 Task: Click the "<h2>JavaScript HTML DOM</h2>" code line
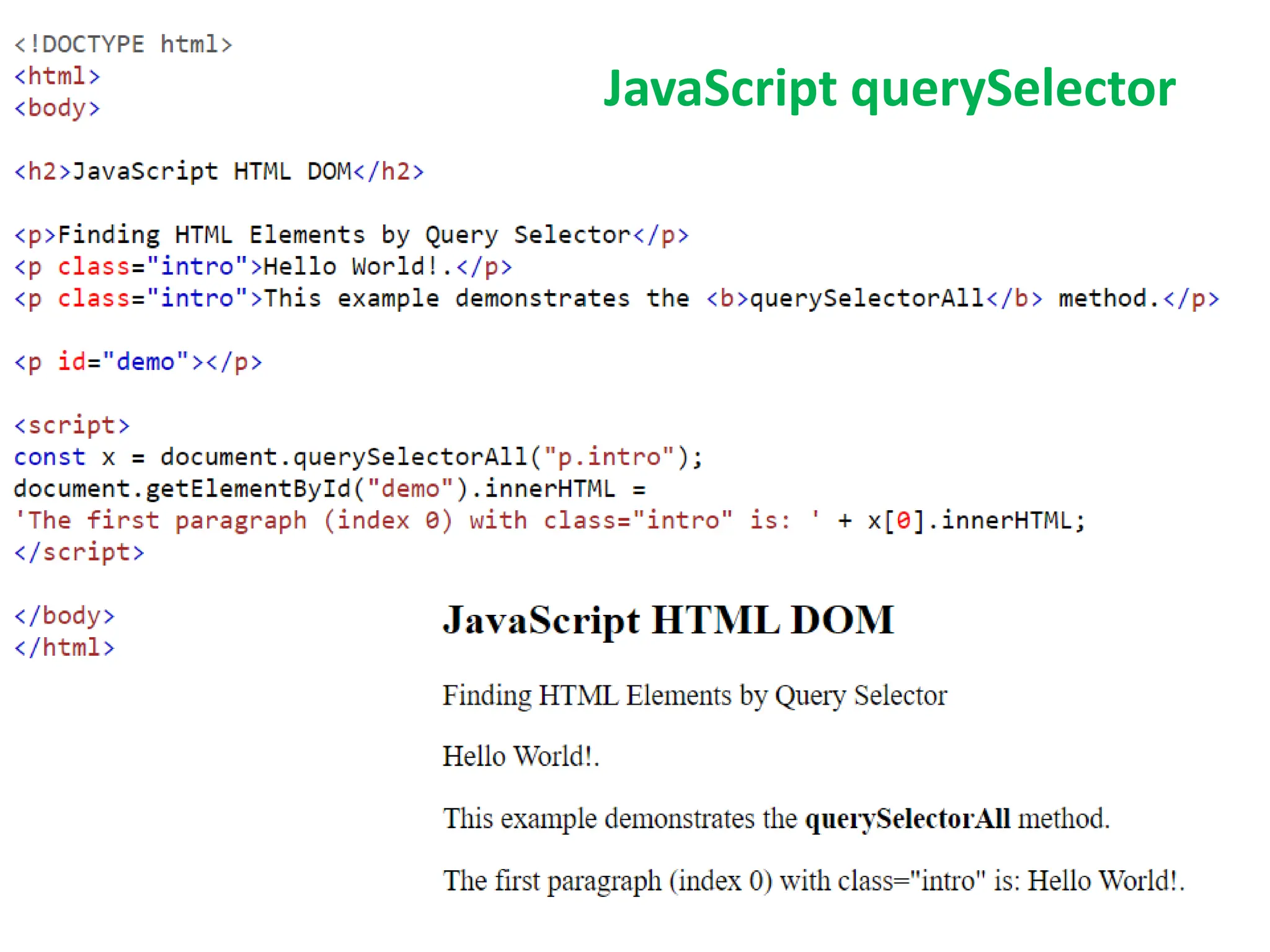tap(219, 172)
